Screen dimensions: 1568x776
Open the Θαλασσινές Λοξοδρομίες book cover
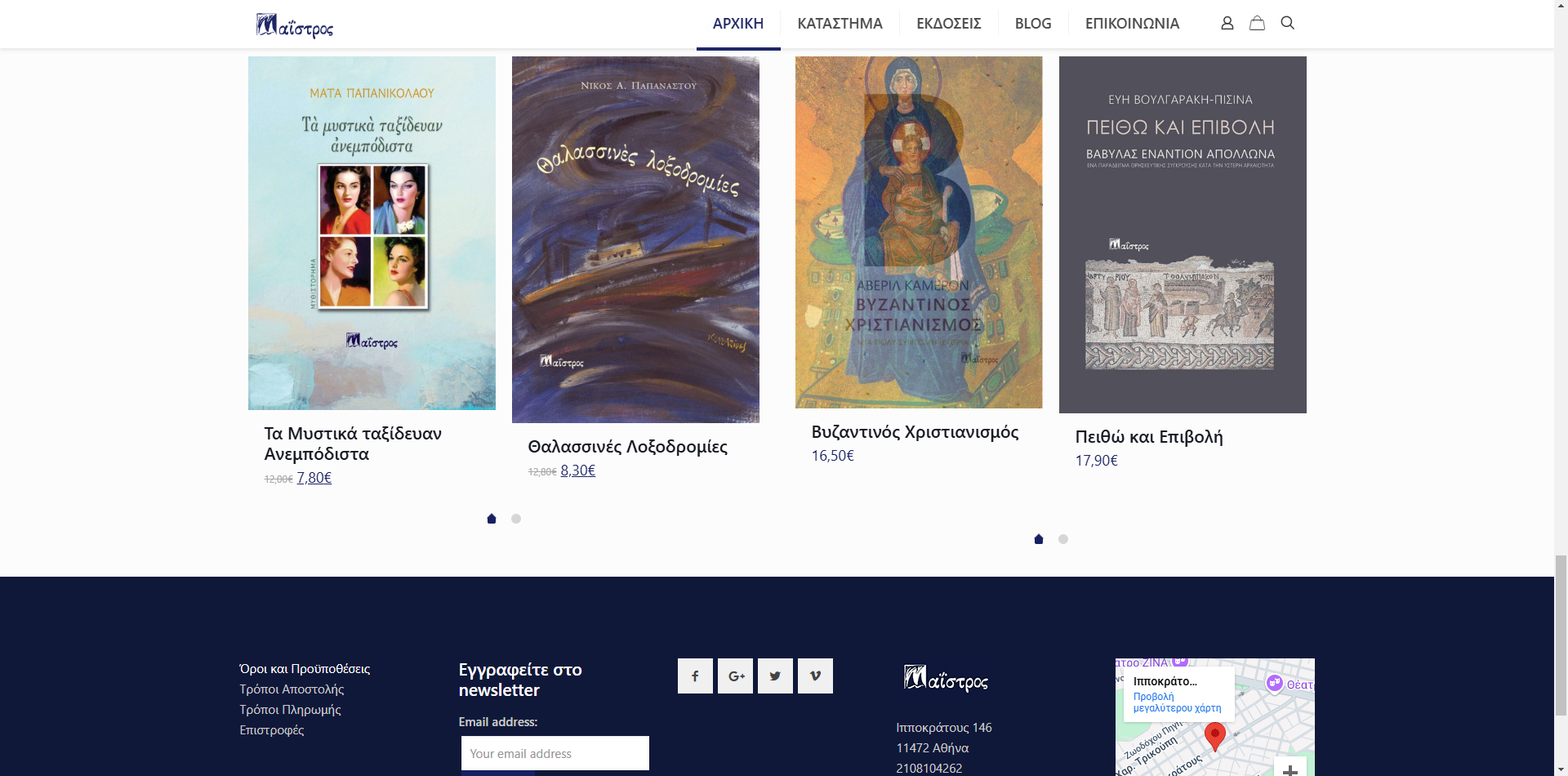(x=635, y=239)
